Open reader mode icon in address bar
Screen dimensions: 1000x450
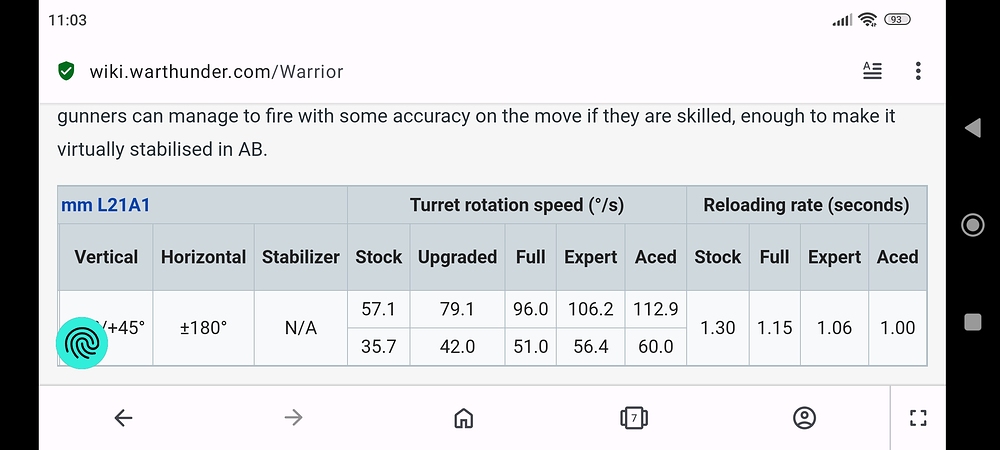coord(872,71)
